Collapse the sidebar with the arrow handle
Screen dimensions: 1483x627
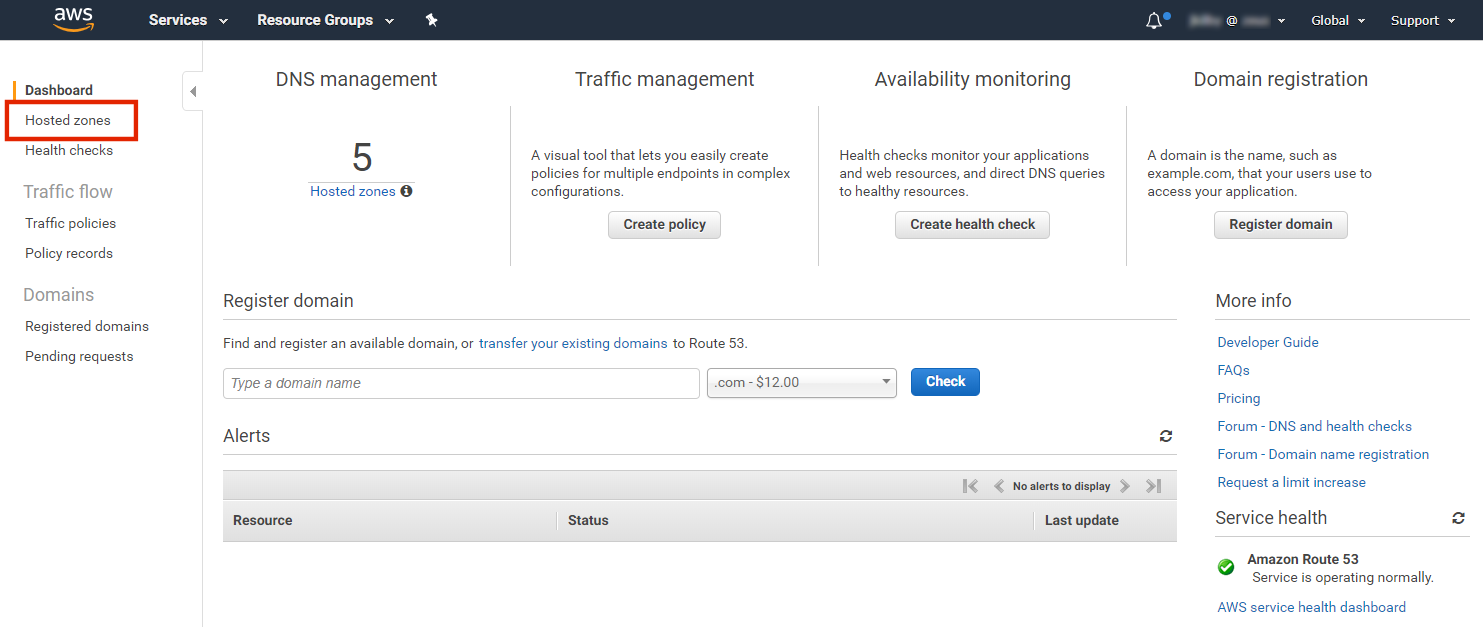(193, 92)
